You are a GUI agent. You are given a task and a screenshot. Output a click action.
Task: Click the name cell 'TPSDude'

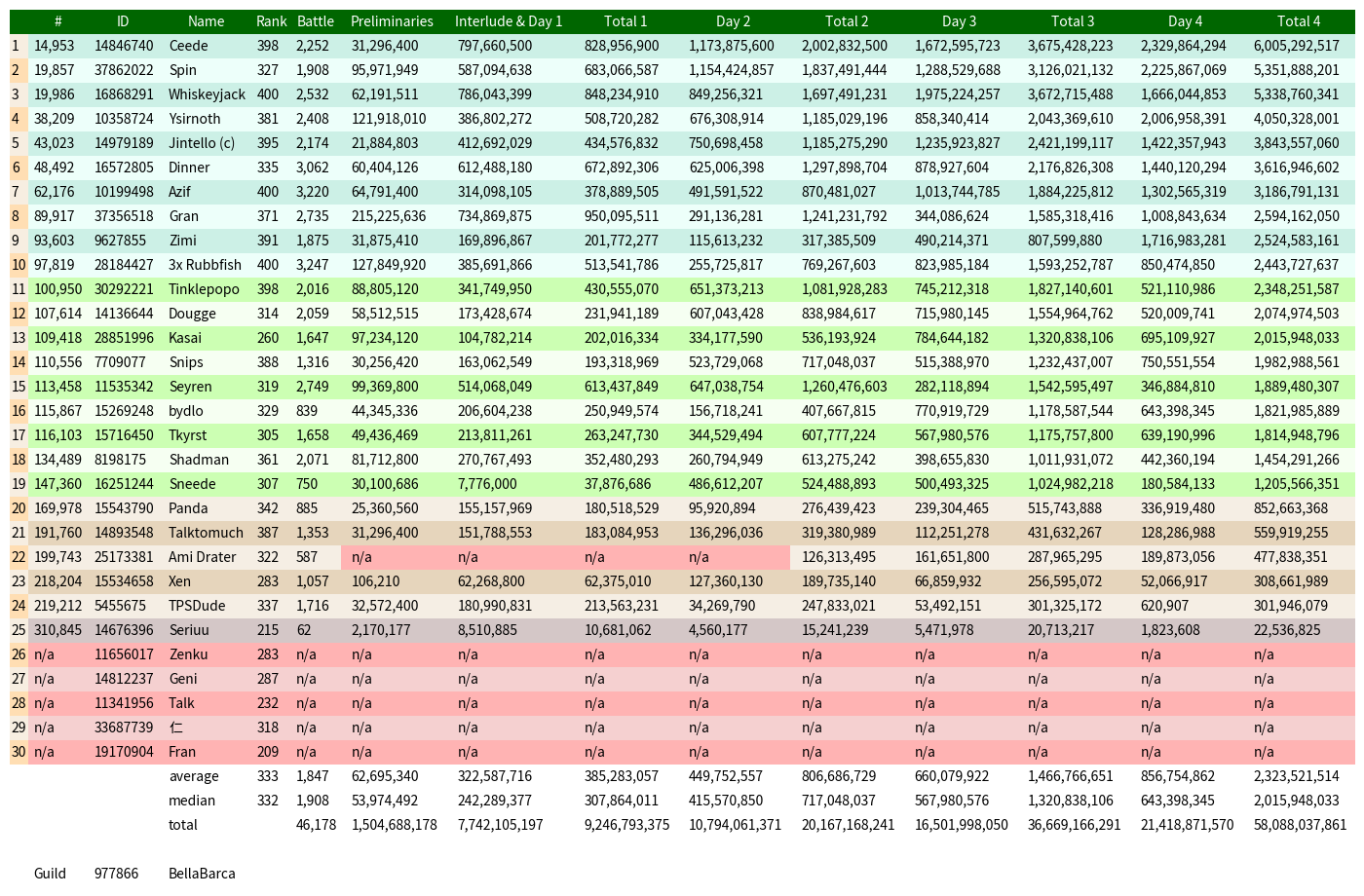click(x=197, y=606)
